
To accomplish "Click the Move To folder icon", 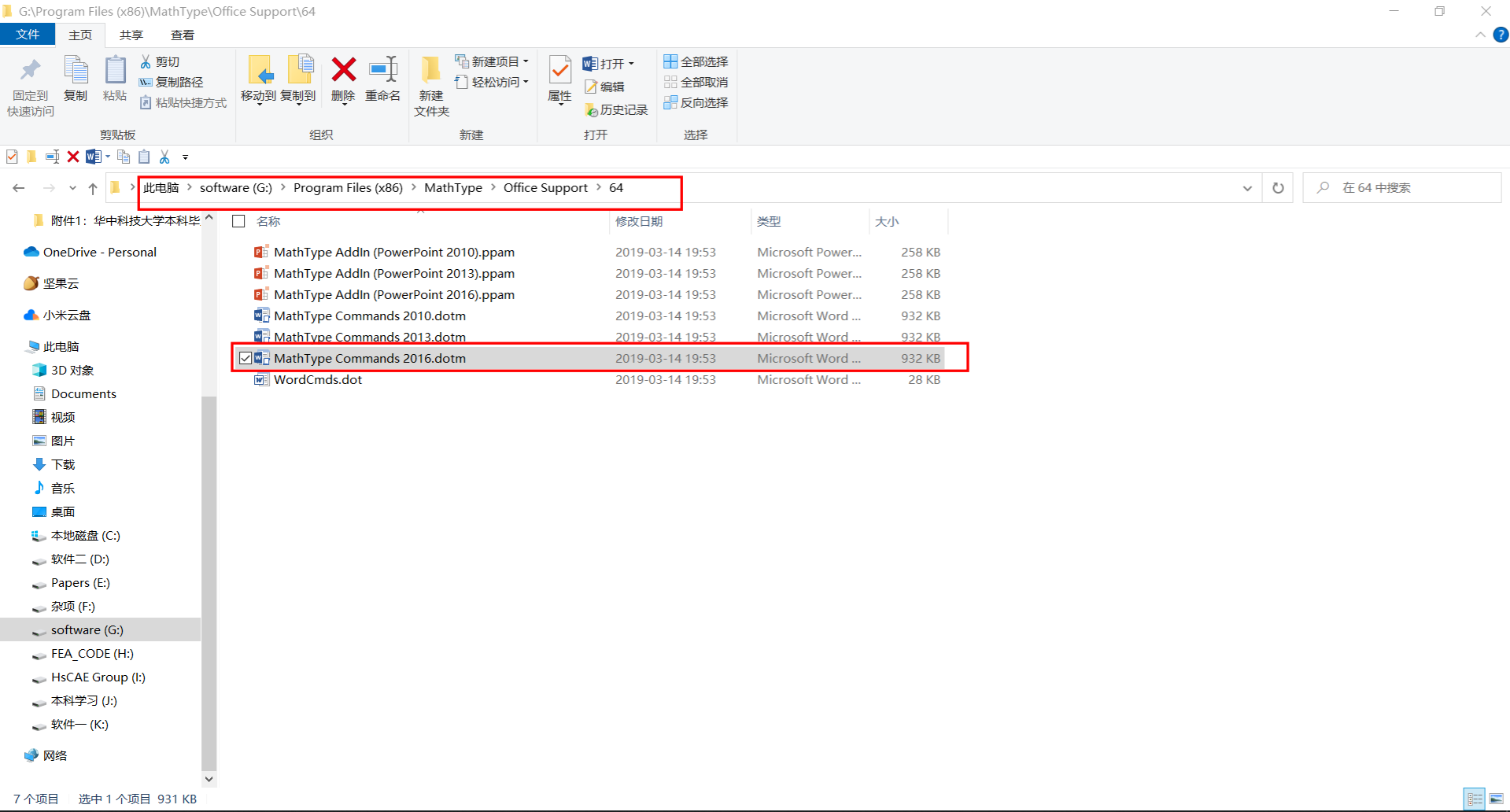I will (x=259, y=71).
